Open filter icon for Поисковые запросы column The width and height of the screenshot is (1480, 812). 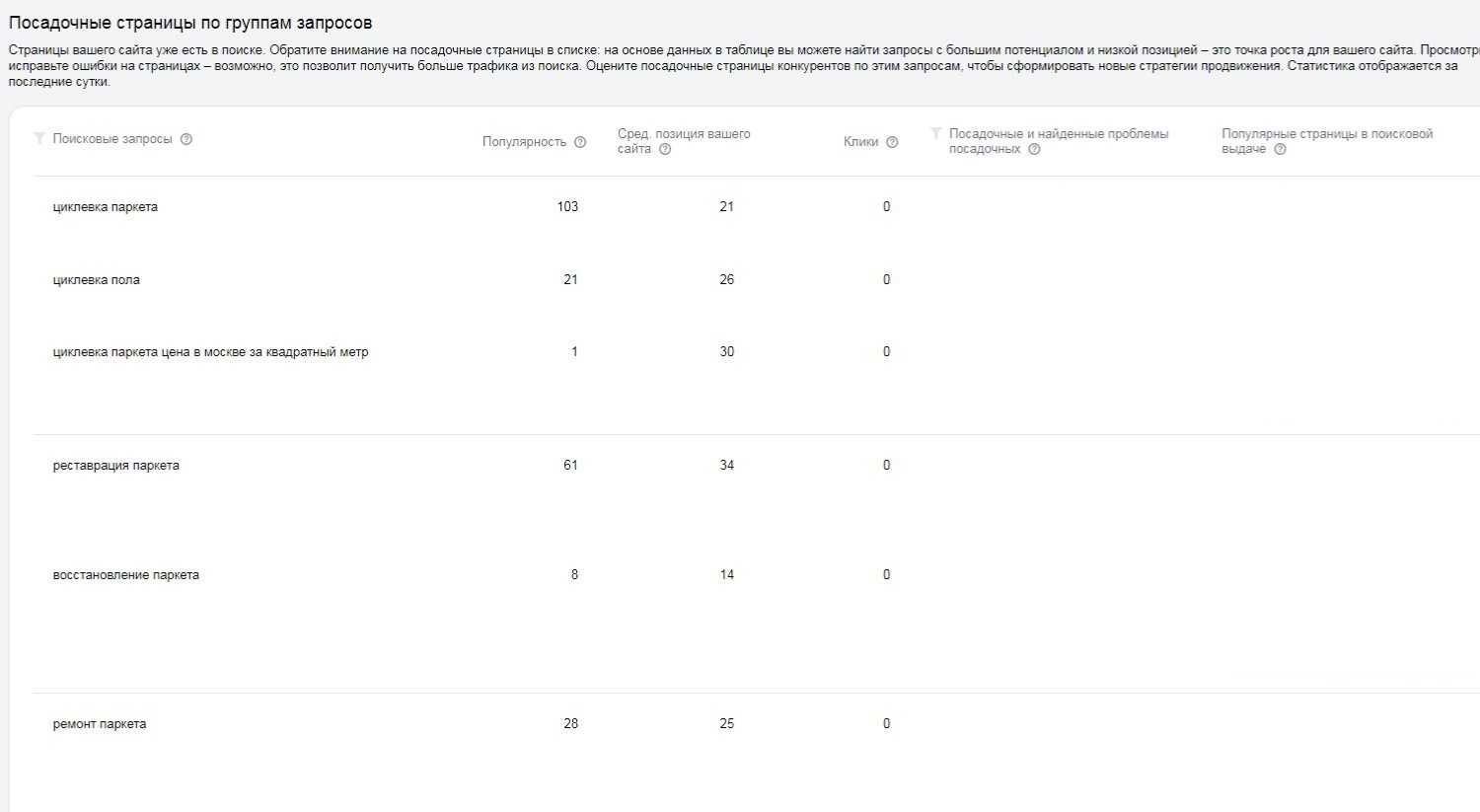(x=39, y=139)
